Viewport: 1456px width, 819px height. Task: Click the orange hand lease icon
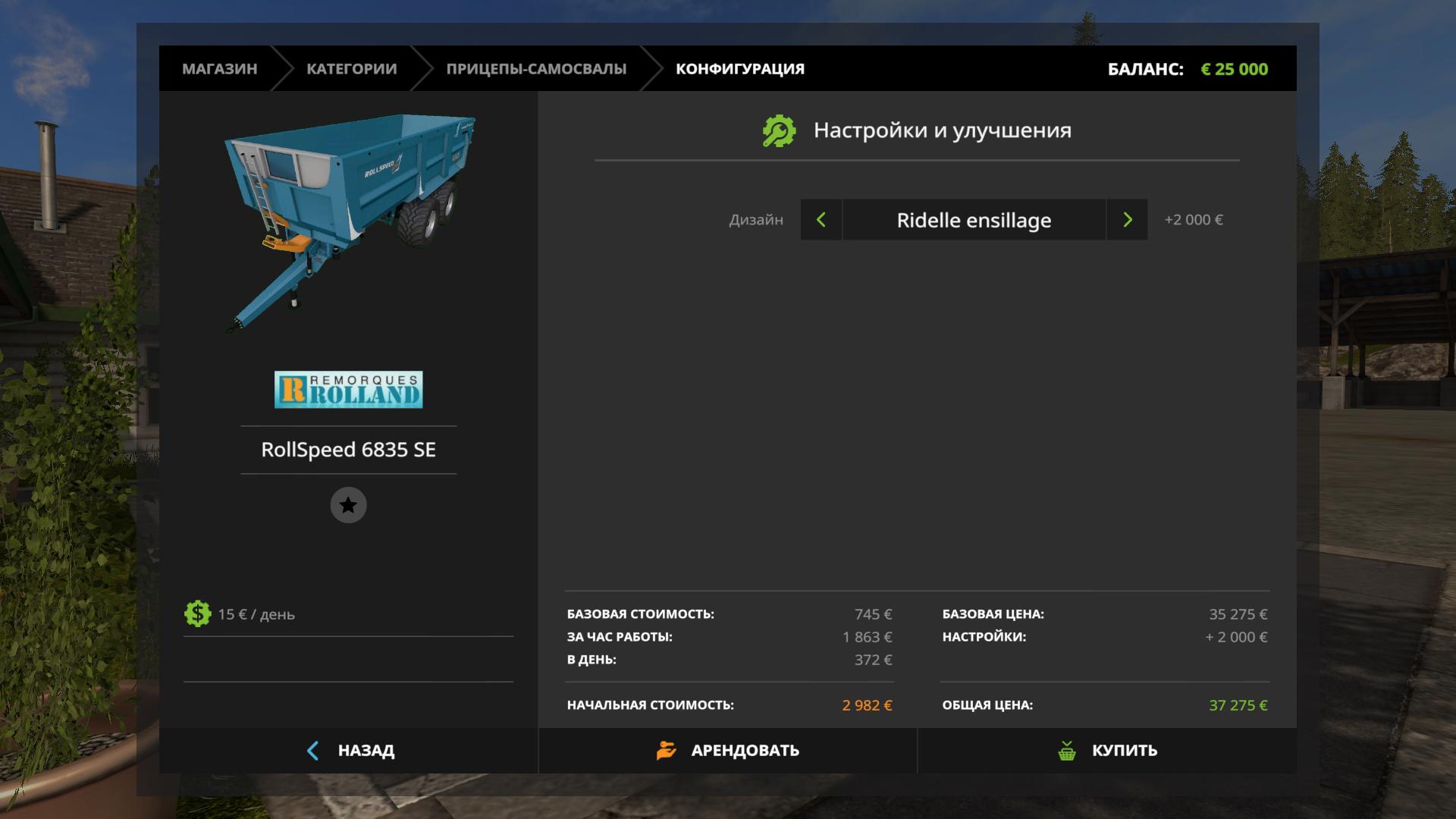[666, 751]
